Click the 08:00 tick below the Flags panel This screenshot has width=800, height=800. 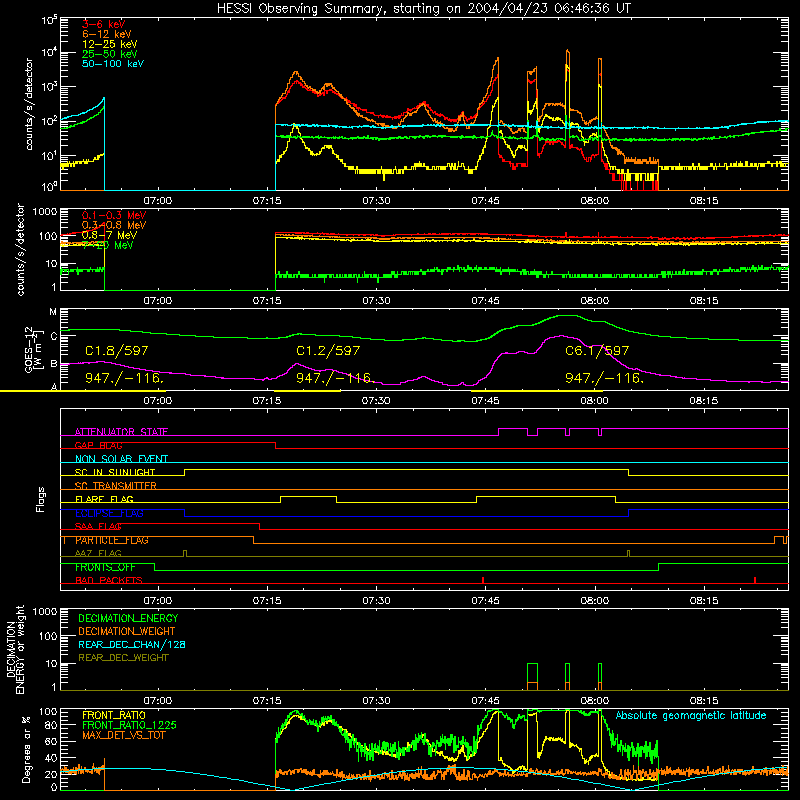(x=594, y=601)
